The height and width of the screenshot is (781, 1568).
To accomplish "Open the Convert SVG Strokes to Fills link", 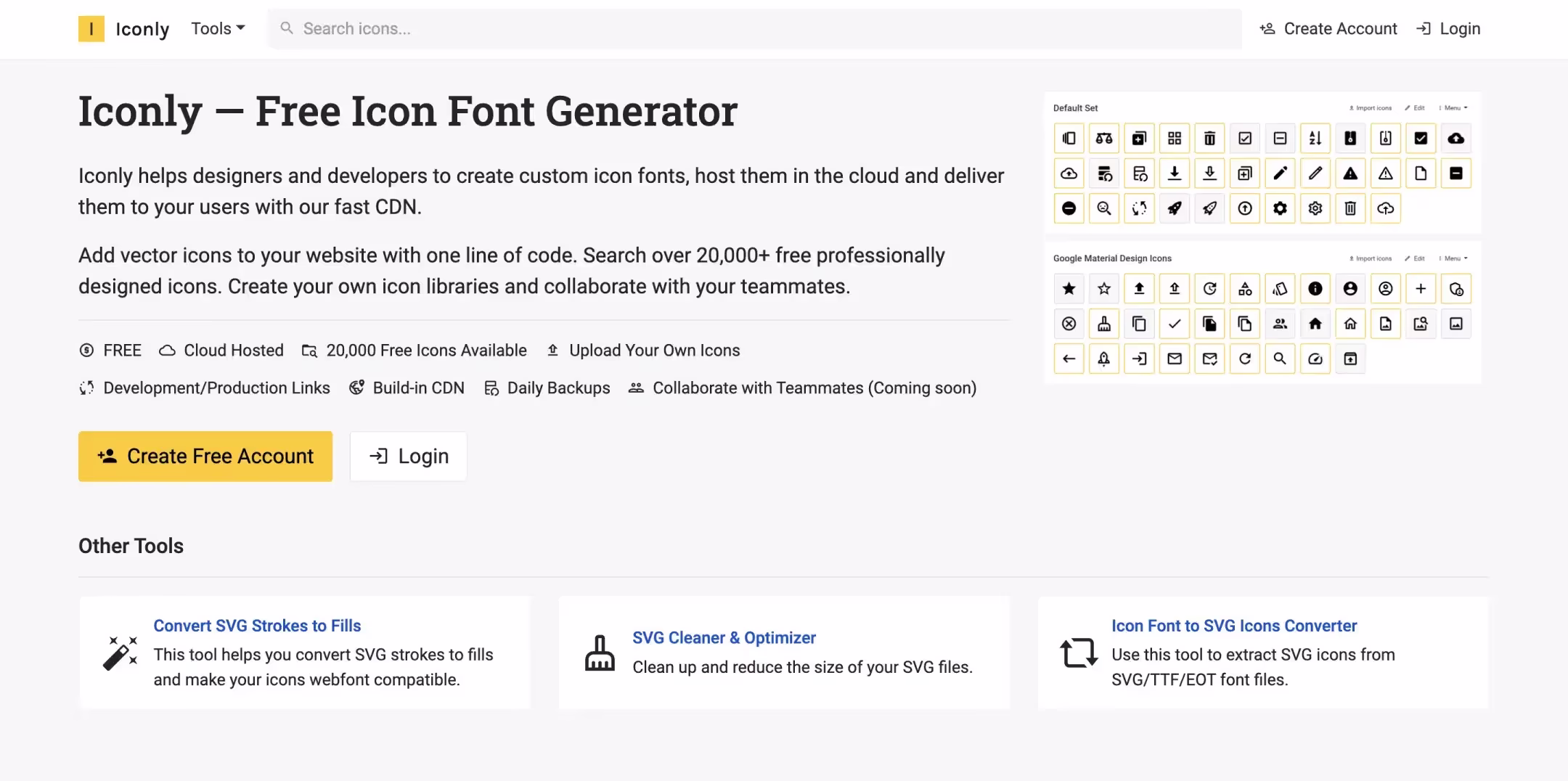I will pos(257,626).
